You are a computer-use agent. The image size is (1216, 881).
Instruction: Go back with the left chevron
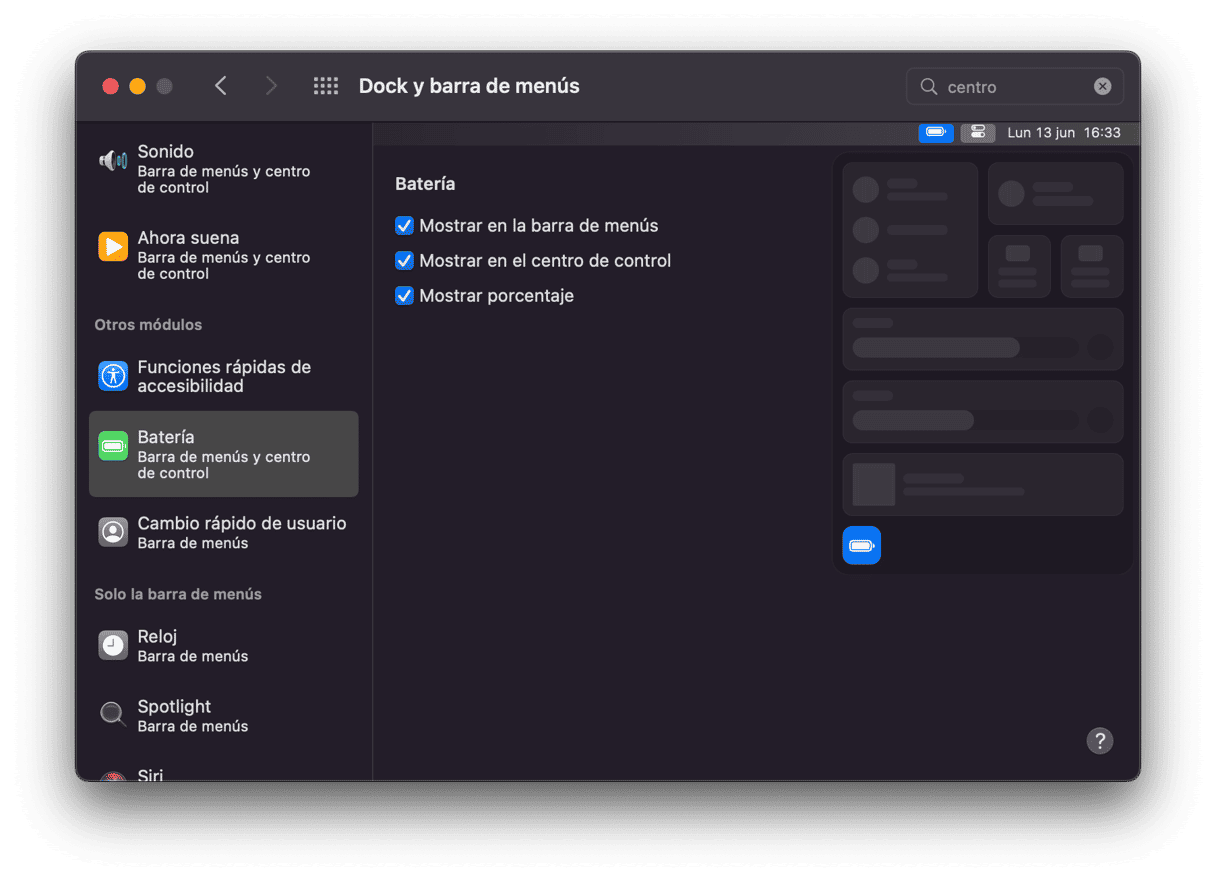(x=221, y=86)
